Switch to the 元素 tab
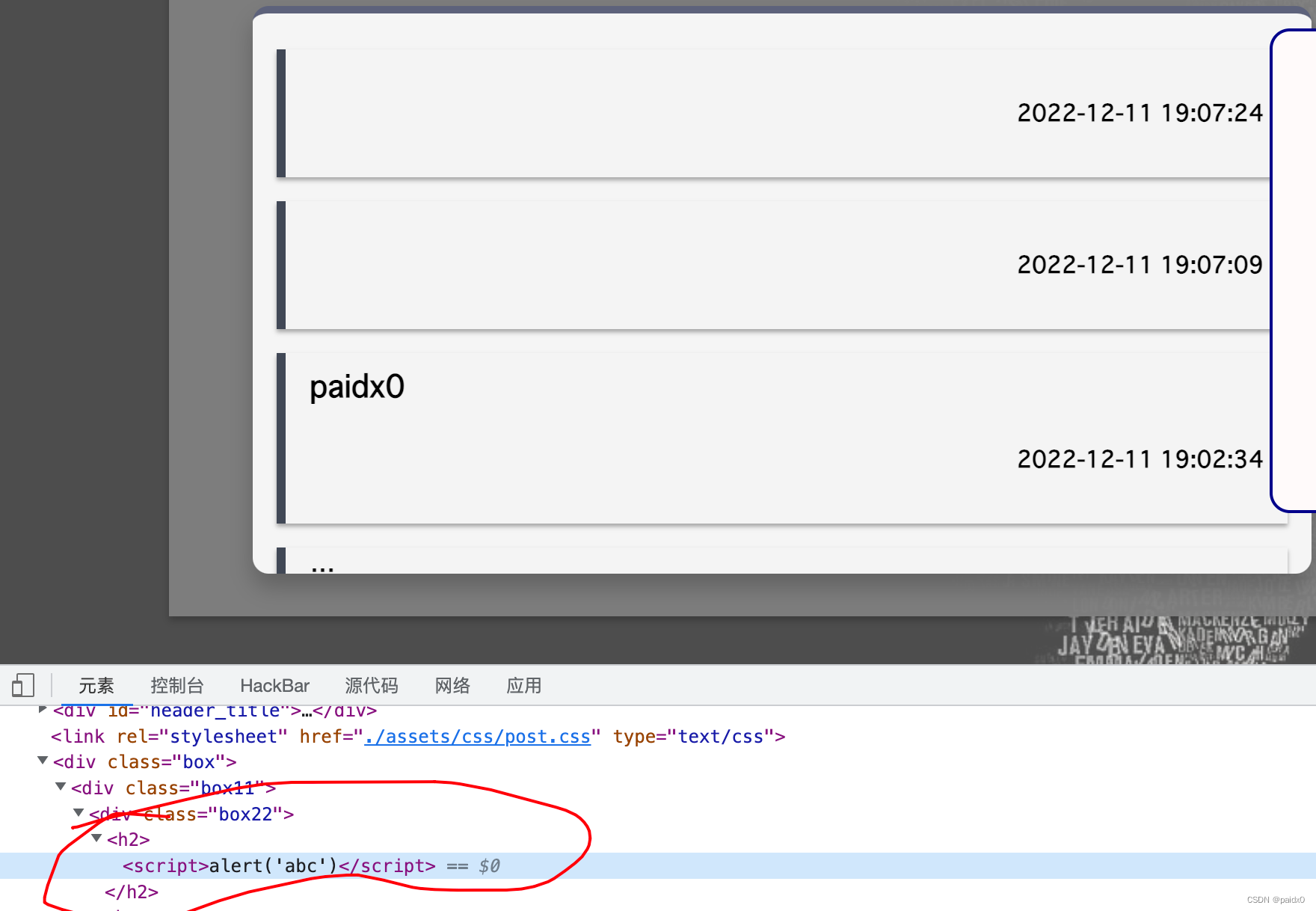 click(96, 685)
